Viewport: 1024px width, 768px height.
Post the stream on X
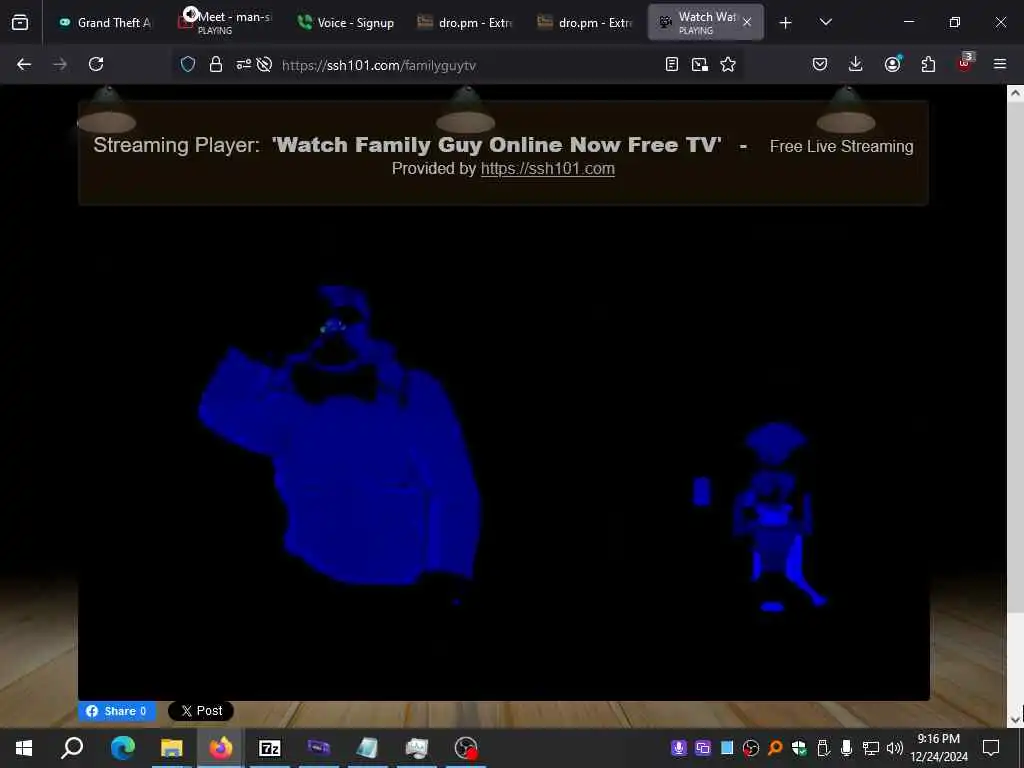click(200, 711)
